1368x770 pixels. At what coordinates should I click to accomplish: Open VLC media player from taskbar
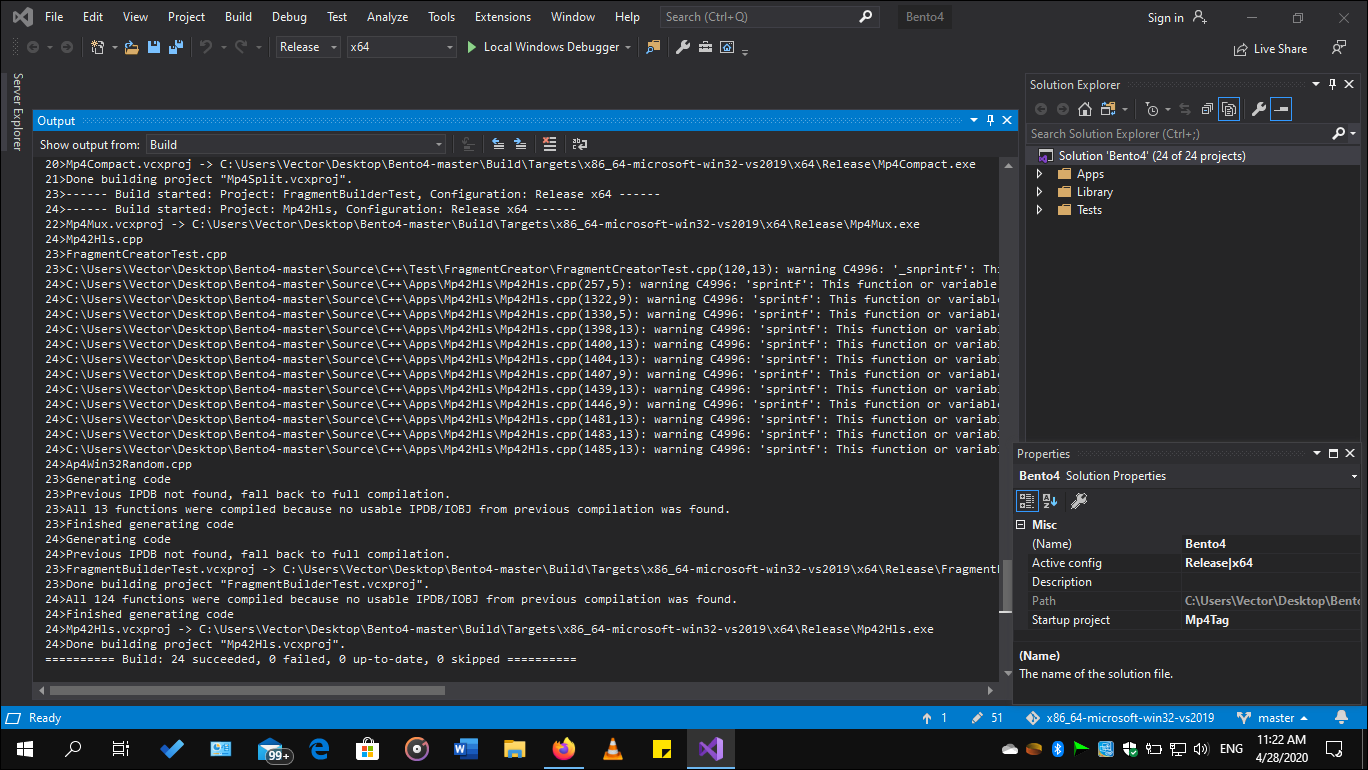[x=613, y=748]
